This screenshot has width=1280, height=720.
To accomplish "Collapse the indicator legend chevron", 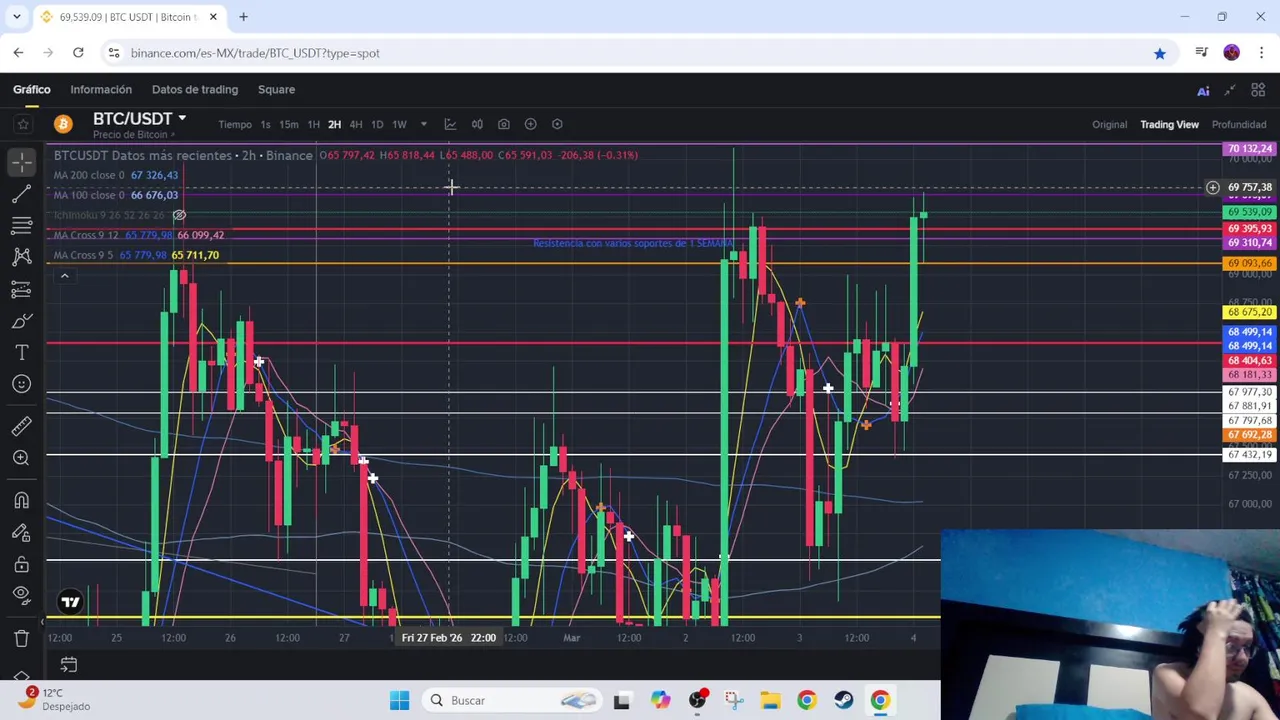I will 64,276.
